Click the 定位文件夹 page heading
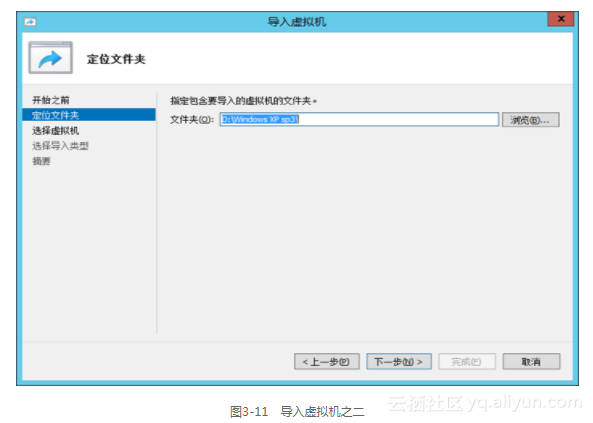Screen dimensions: 593x423 point(116,59)
